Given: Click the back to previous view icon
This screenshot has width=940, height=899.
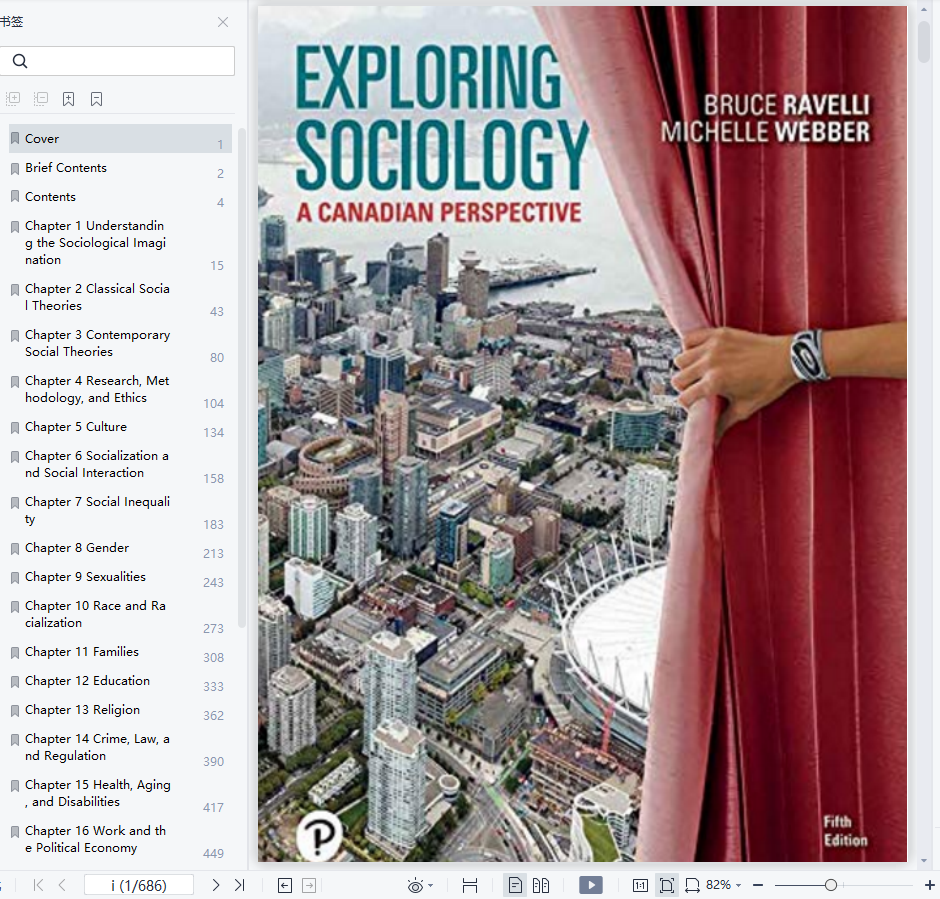Looking at the screenshot, I should coord(285,885).
